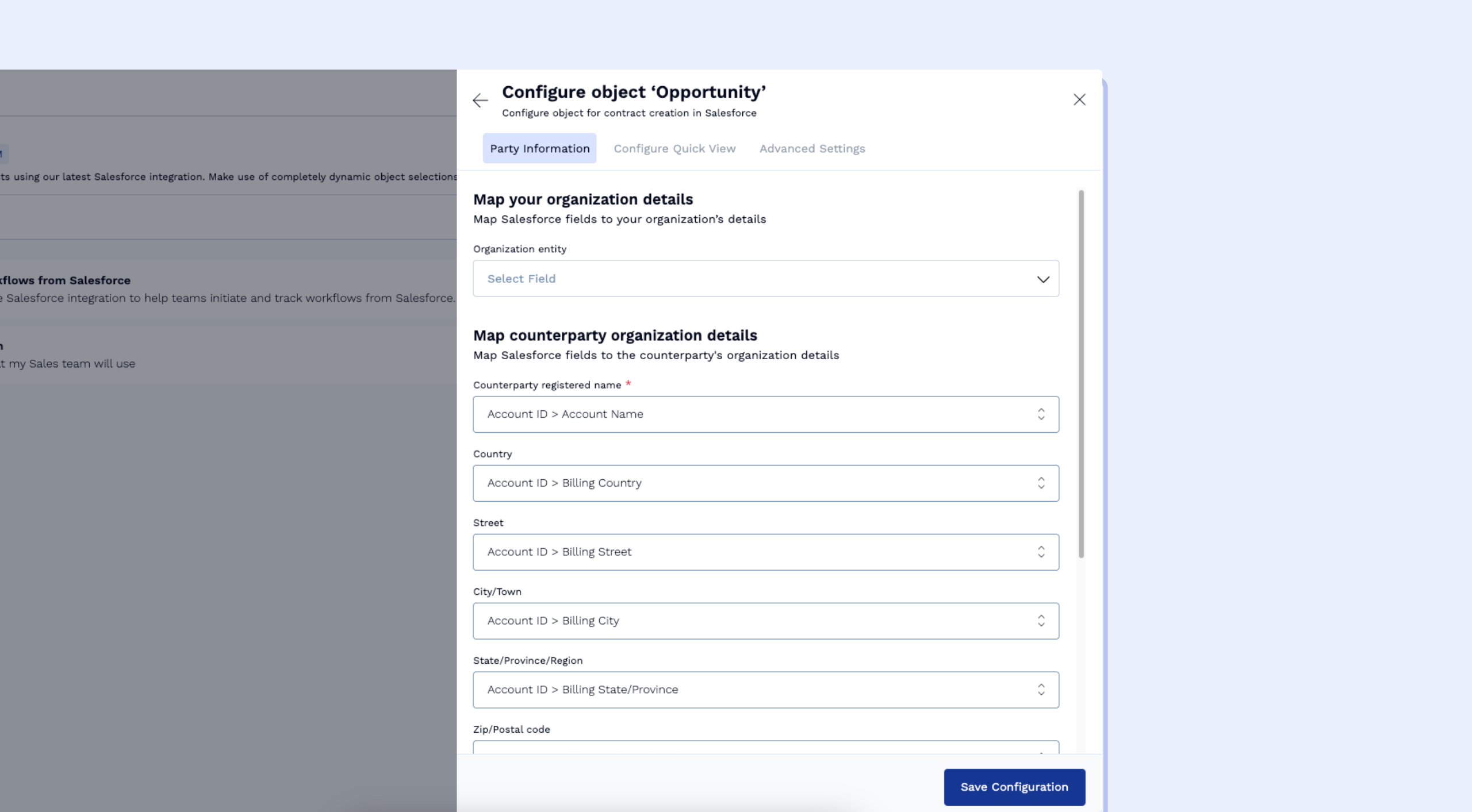Image resolution: width=1472 pixels, height=812 pixels.
Task: Go to Advanced Settings tab
Action: click(812, 148)
